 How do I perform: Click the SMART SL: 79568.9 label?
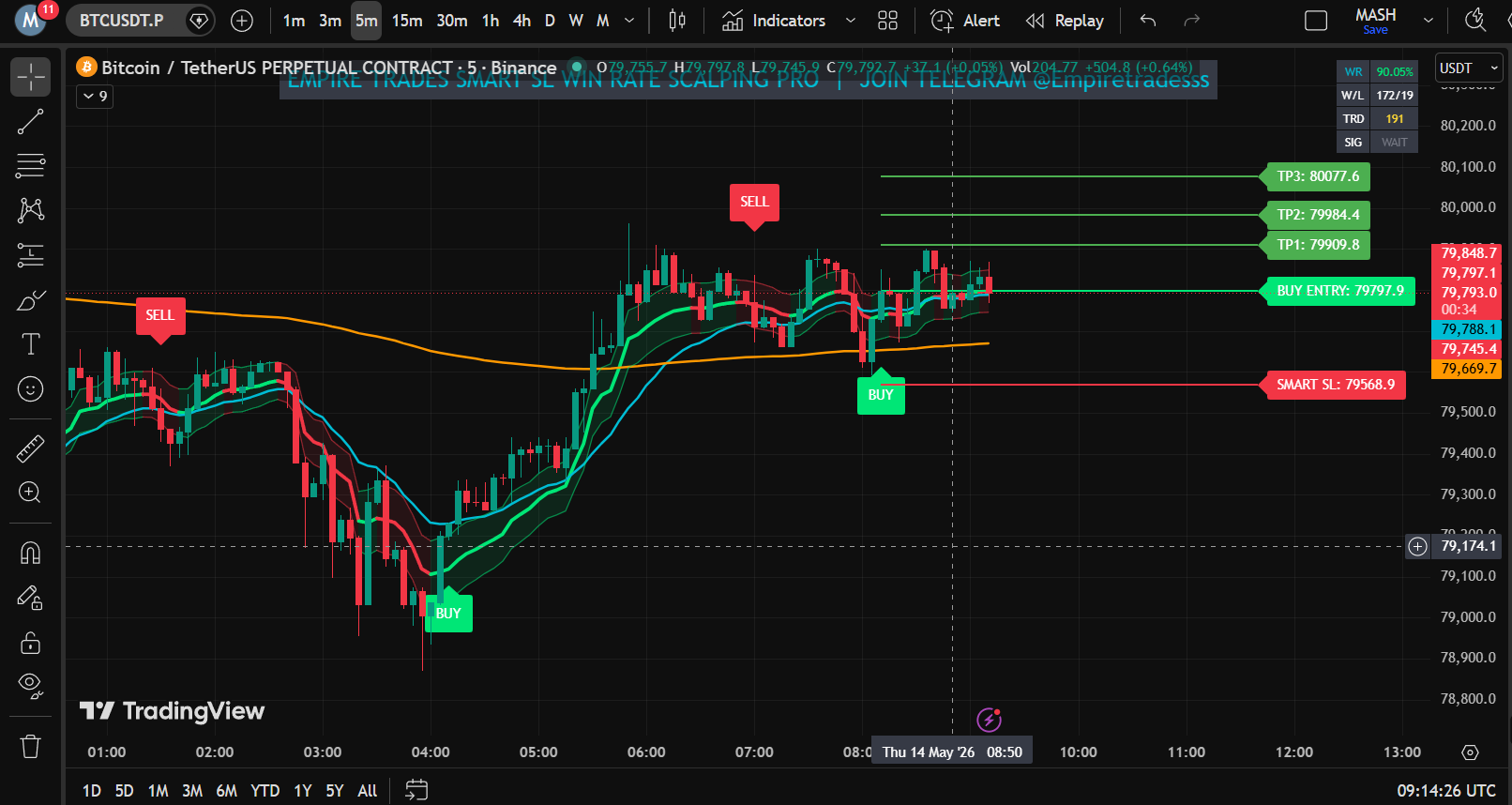coord(1336,385)
